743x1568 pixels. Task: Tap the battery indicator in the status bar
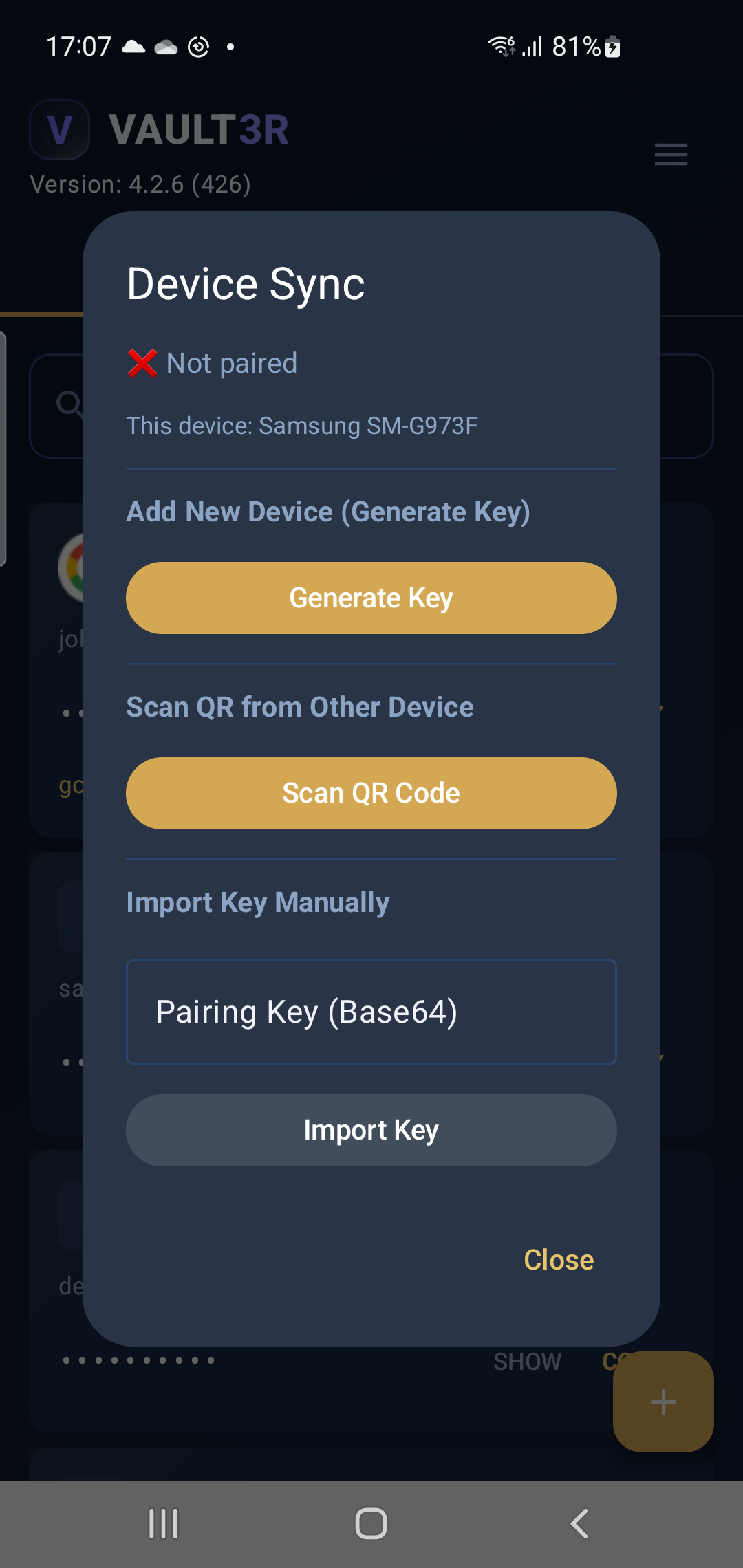pyautogui.click(x=610, y=46)
